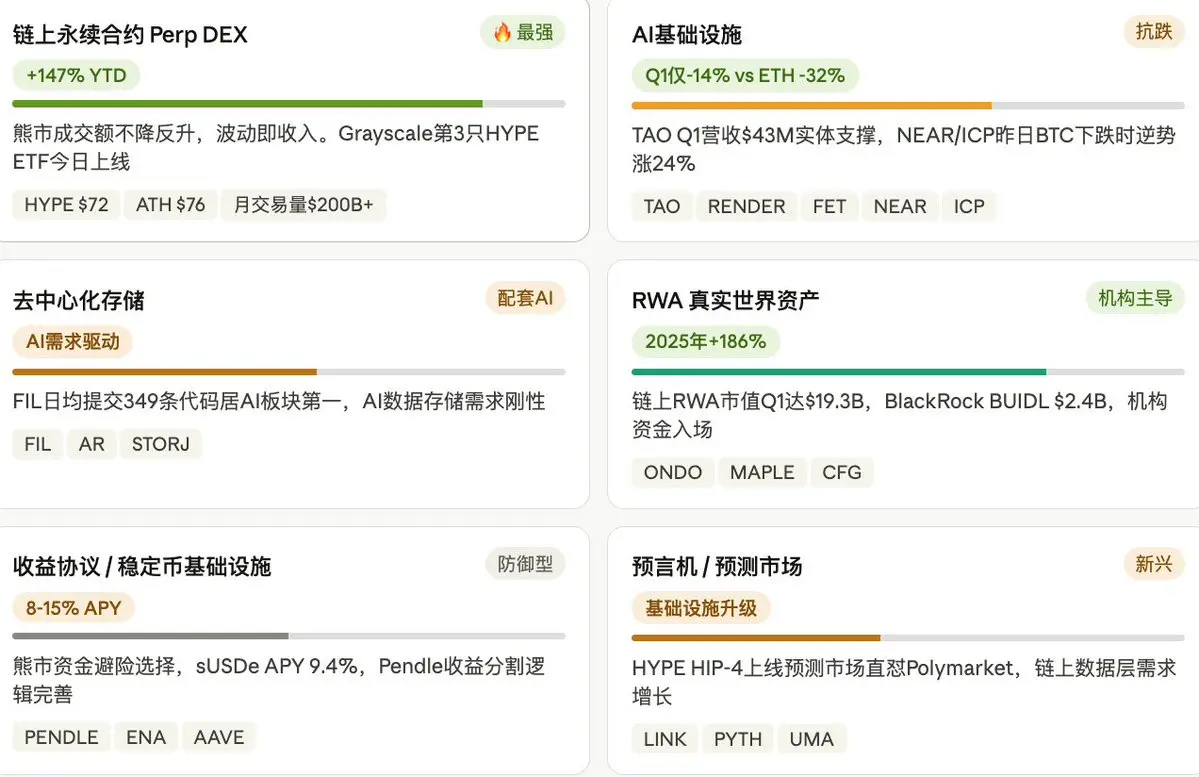
Task: Open the 链上永续合约 Perp DEX card title
Action: [x=130, y=34]
